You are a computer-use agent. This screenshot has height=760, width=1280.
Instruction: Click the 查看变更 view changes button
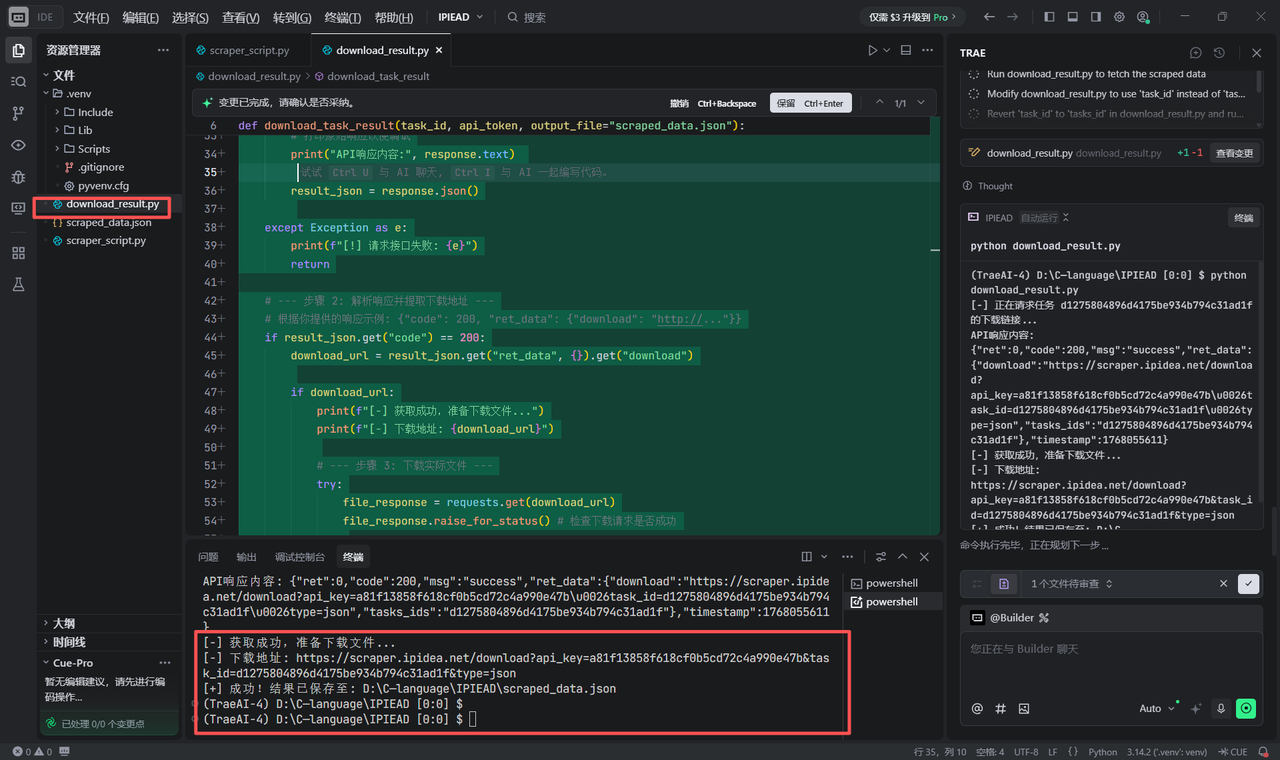[1233, 153]
